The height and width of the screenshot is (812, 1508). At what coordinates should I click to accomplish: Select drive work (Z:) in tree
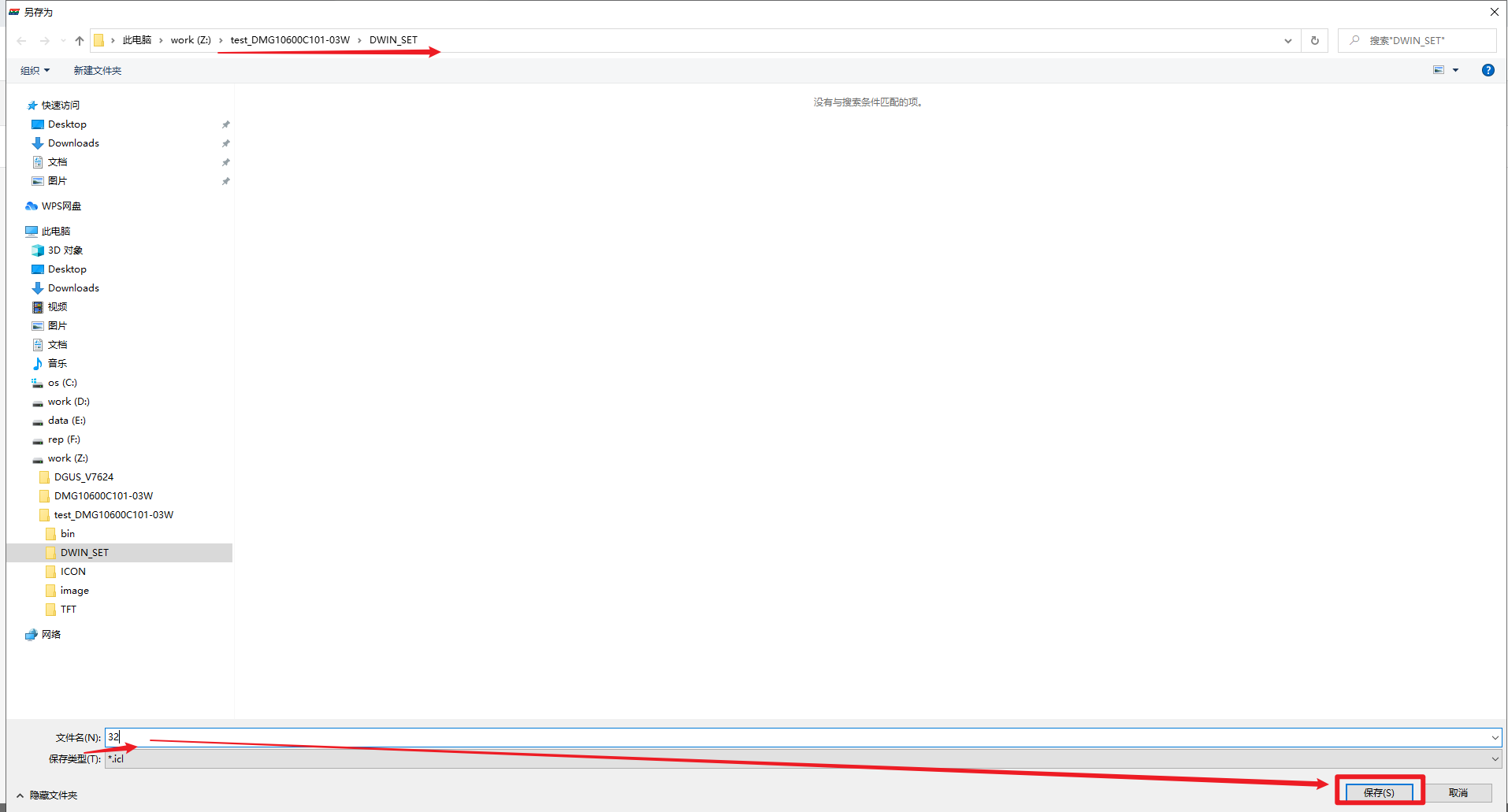(68, 458)
